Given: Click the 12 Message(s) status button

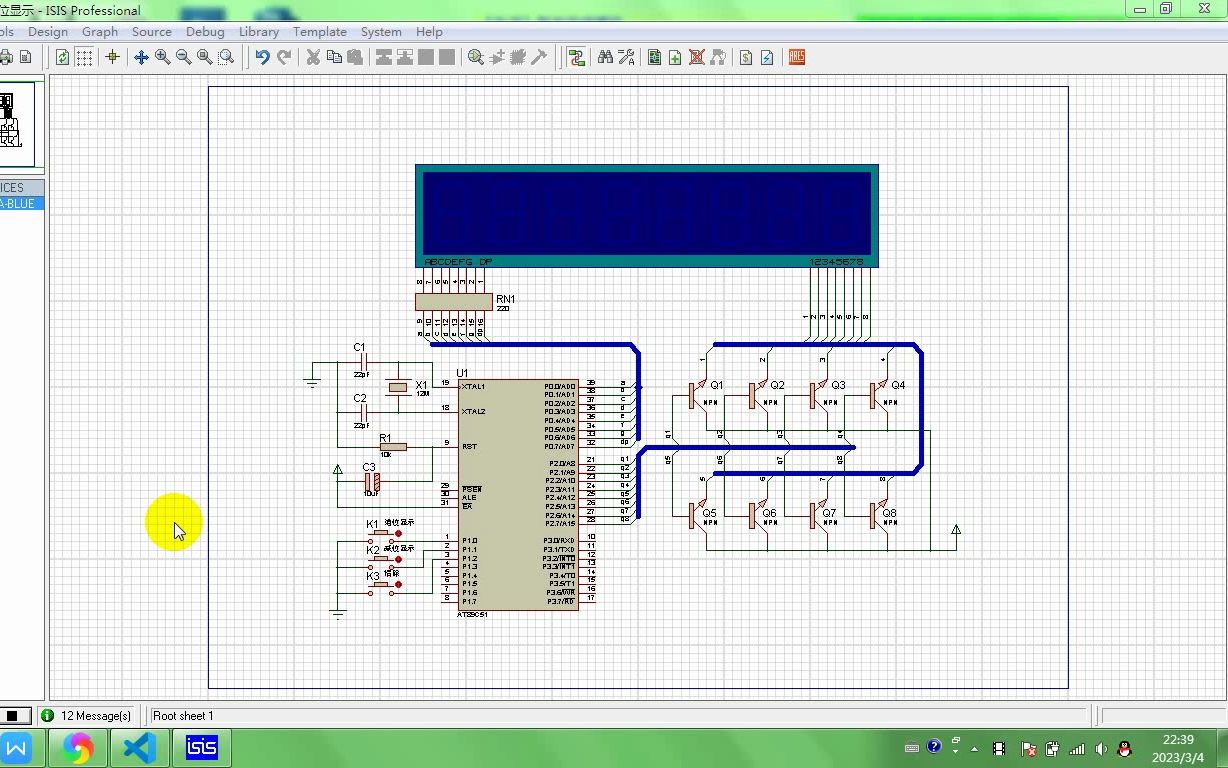Looking at the screenshot, I should [87, 716].
